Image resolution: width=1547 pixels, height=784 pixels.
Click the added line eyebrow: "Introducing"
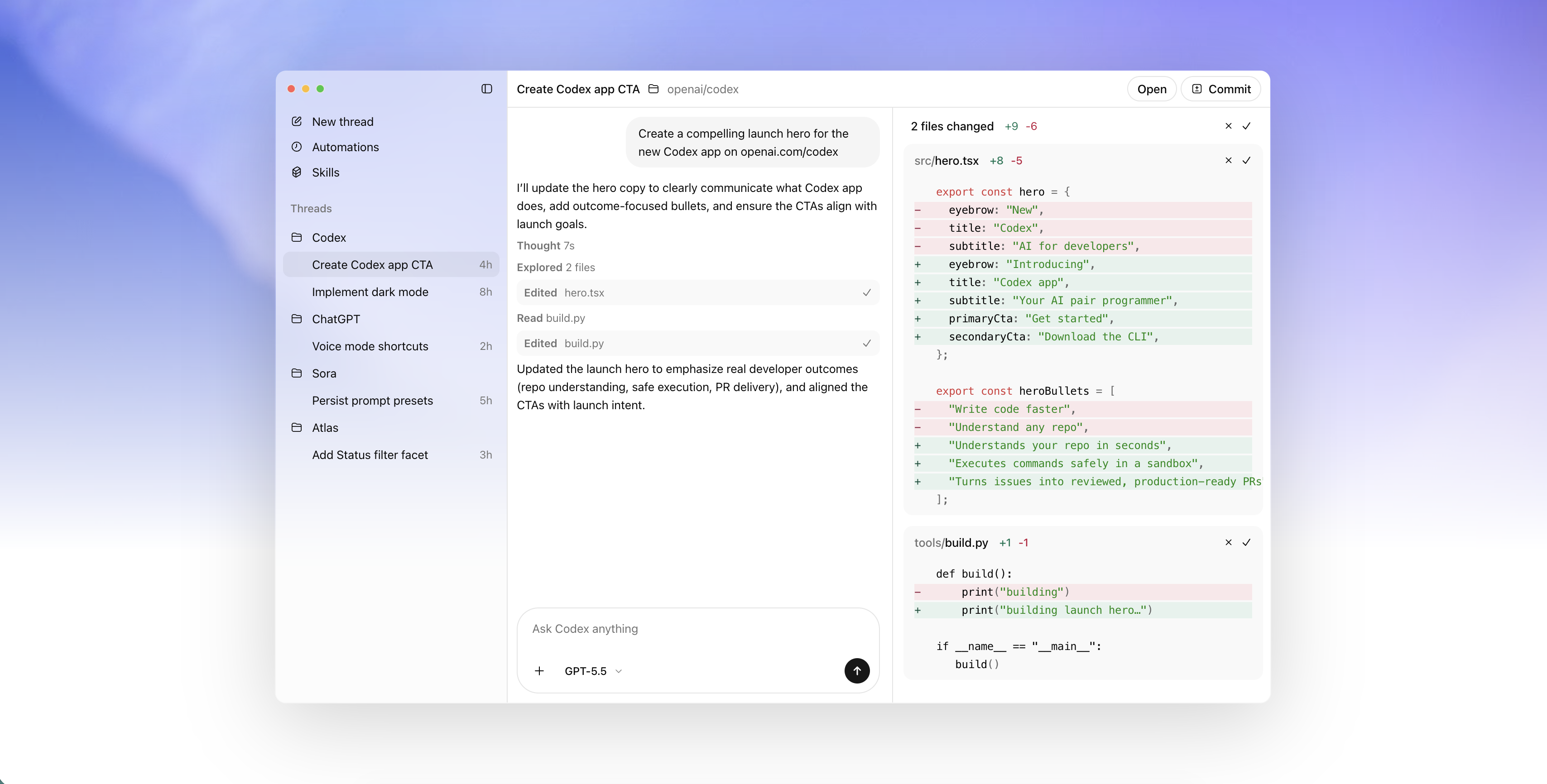coord(1083,264)
